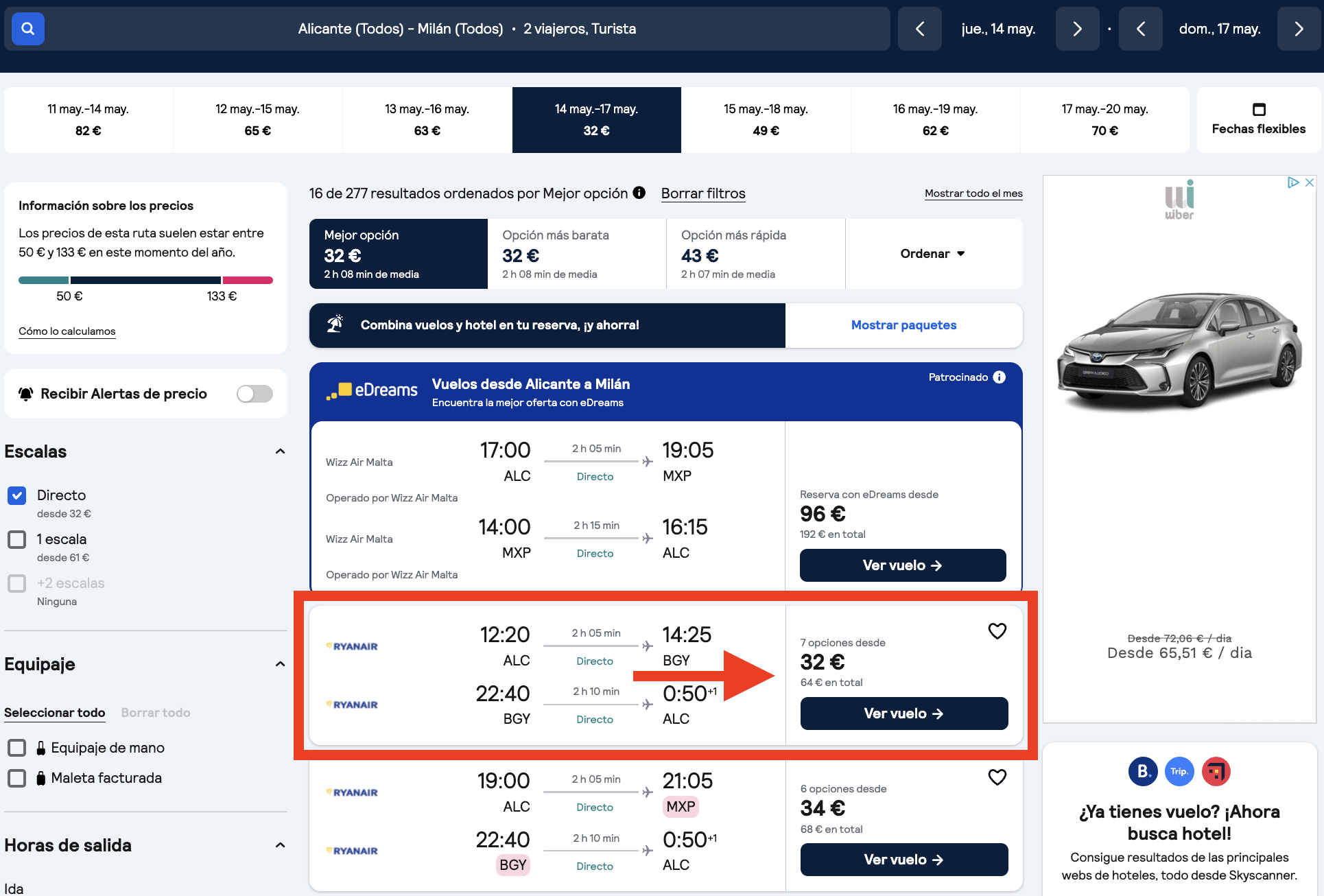Select the 12 may.-15 may. date tab

point(258,120)
